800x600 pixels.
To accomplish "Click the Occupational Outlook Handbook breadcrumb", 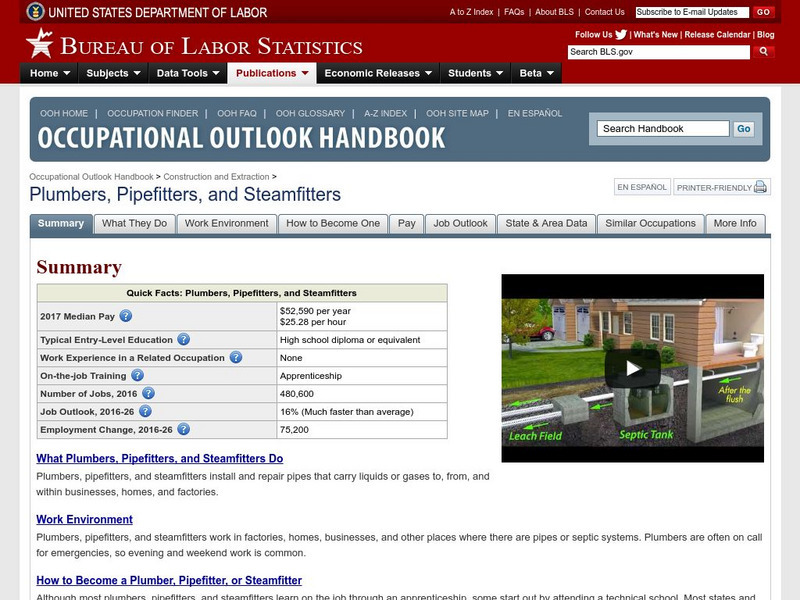I will pyautogui.click(x=91, y=177).
